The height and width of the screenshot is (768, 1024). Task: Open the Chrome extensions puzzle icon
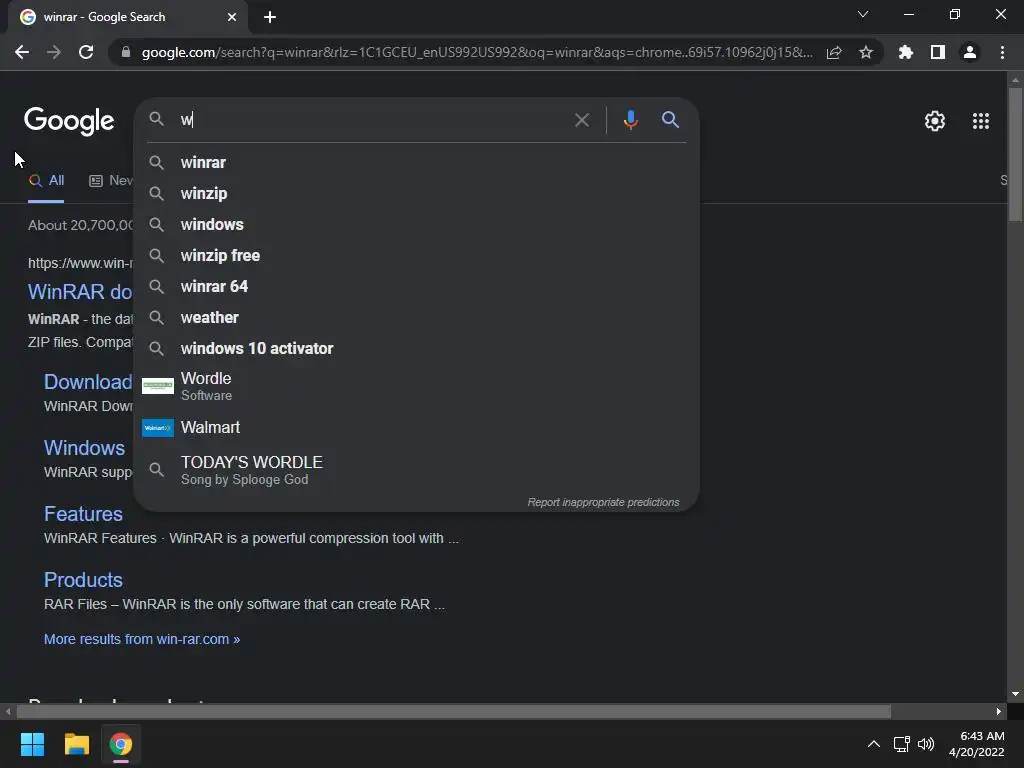(x=906, y=52)
